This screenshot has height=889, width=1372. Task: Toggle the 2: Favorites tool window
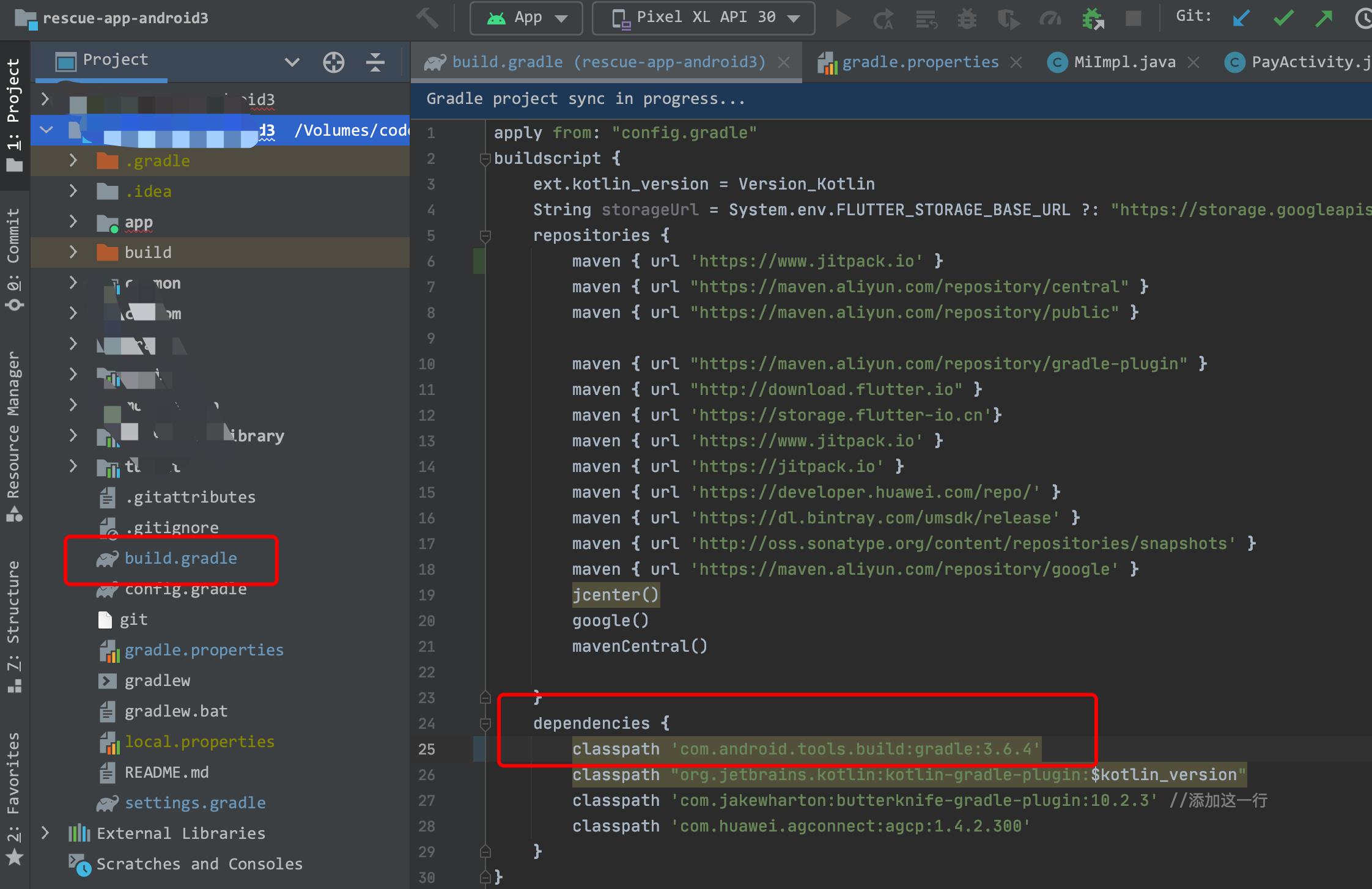point(14,799)
